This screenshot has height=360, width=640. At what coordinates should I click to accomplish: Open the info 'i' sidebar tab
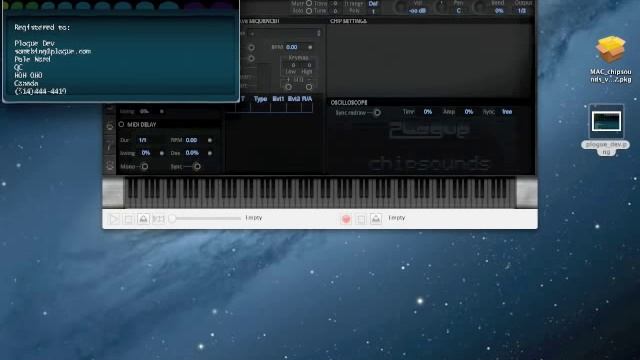tap(109, 147)
